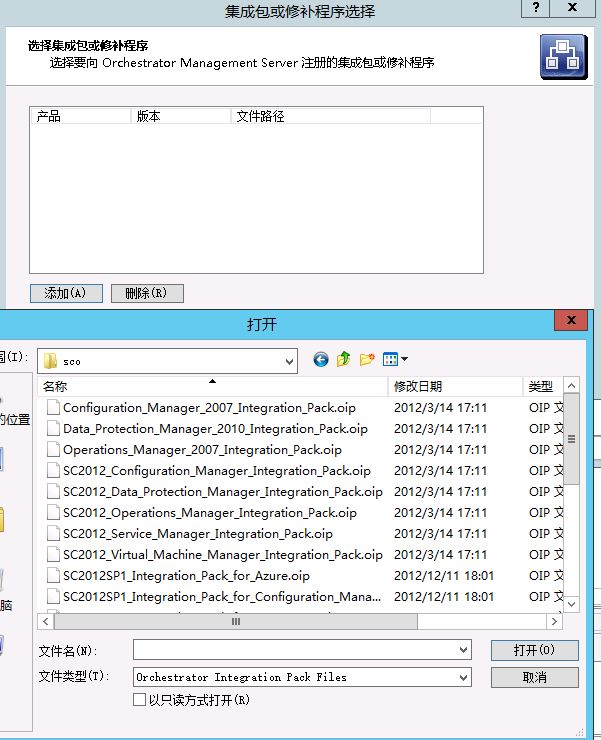This screenshot has width=601, height=740.
Task: Click the 产品 column header
Action: pos(81,116)
